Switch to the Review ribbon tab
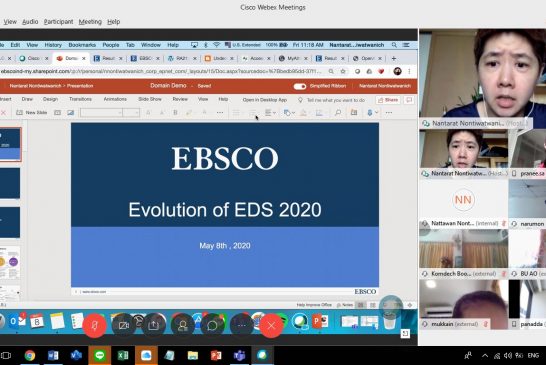The image size is (546, 365). coord(180,99)
